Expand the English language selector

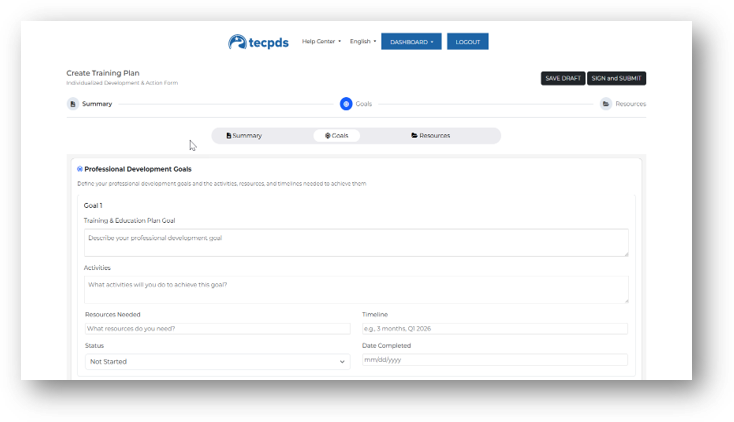tap(363, 42)
